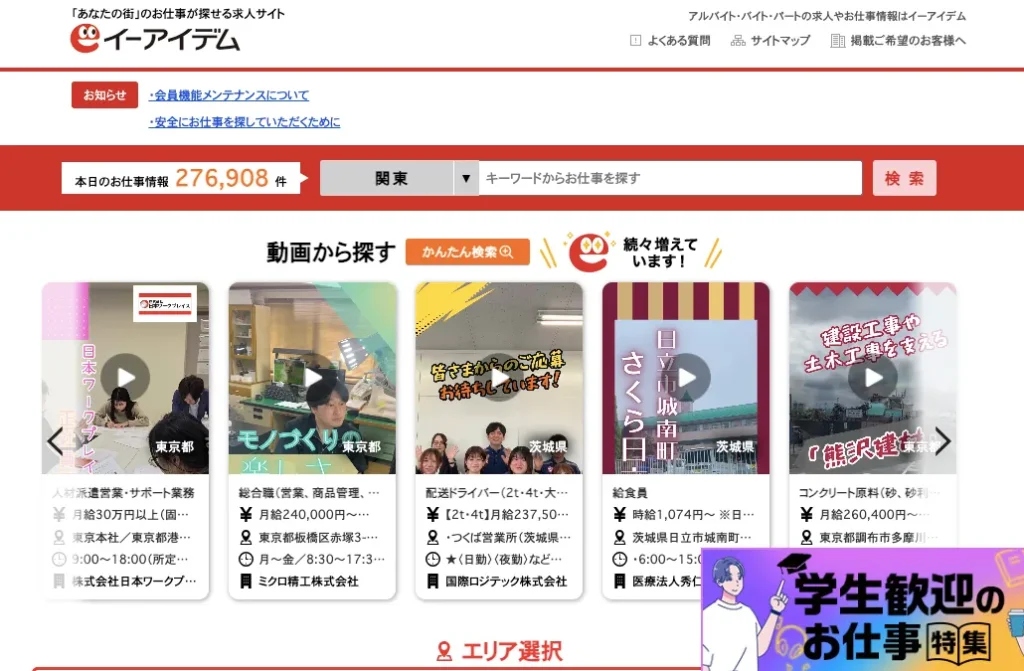This screenshot has height=671, width=1024.
Task: Play the モノづくり video
Action: [x=312, y=378]
